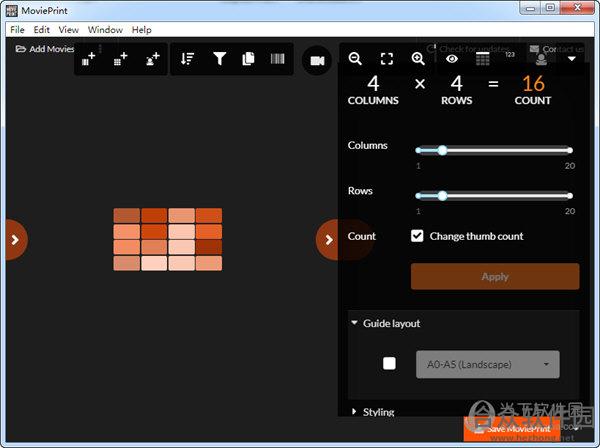Open the Window menu
Image resolution: width=600 pixels, height=448 pixels.
point(105,30)
